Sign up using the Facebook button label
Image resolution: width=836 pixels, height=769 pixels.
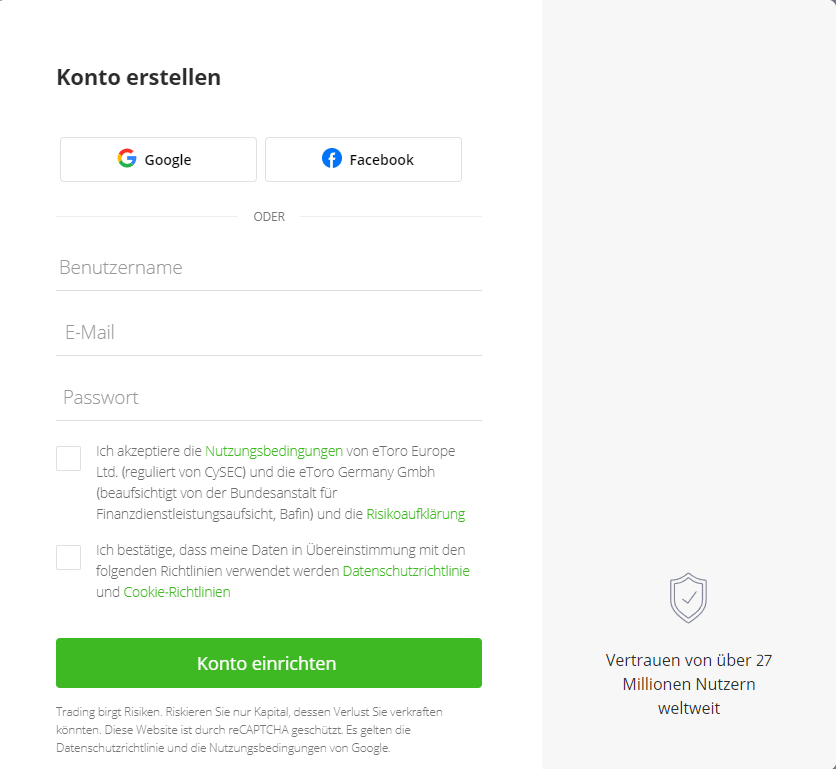click(381, 160)
